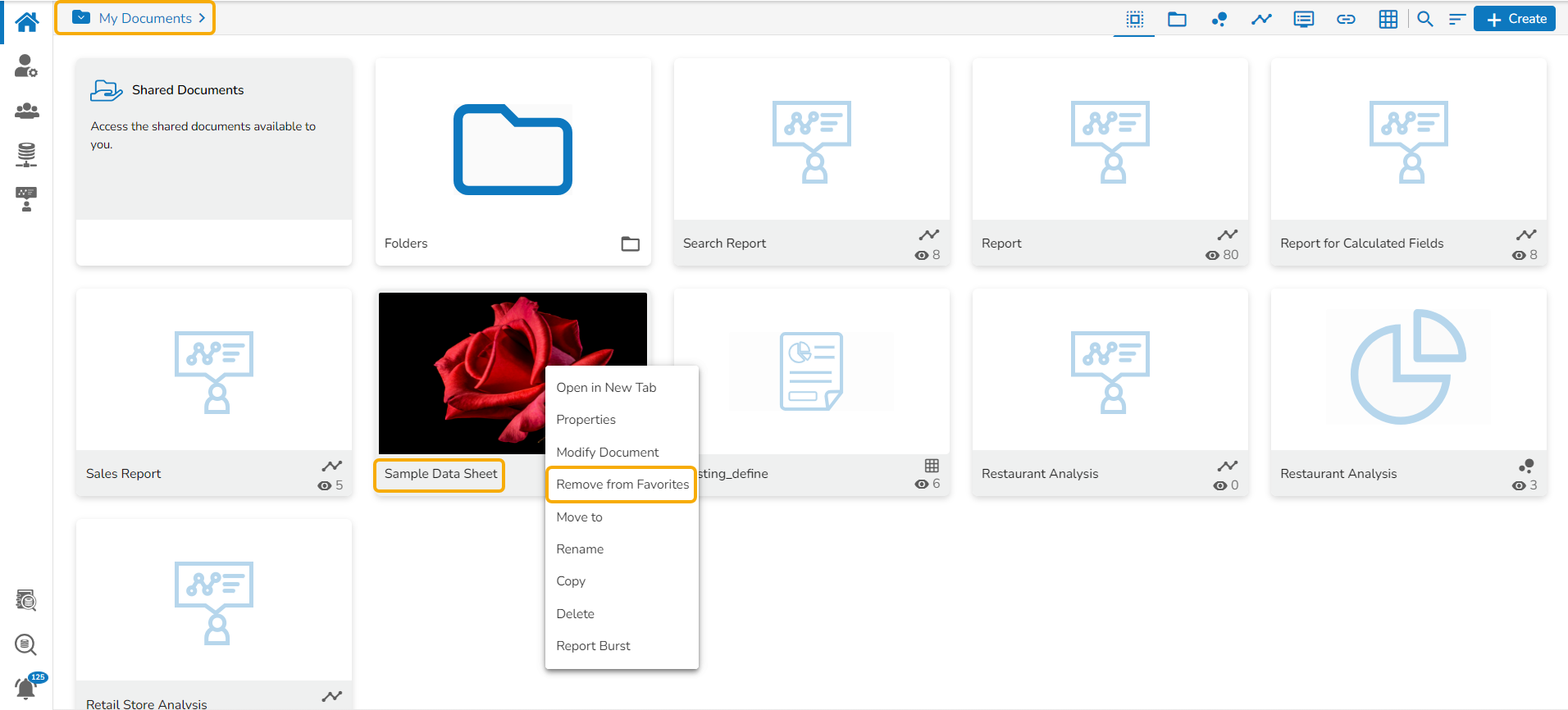Click the grid table filter icon in the toolbar

1388,19
